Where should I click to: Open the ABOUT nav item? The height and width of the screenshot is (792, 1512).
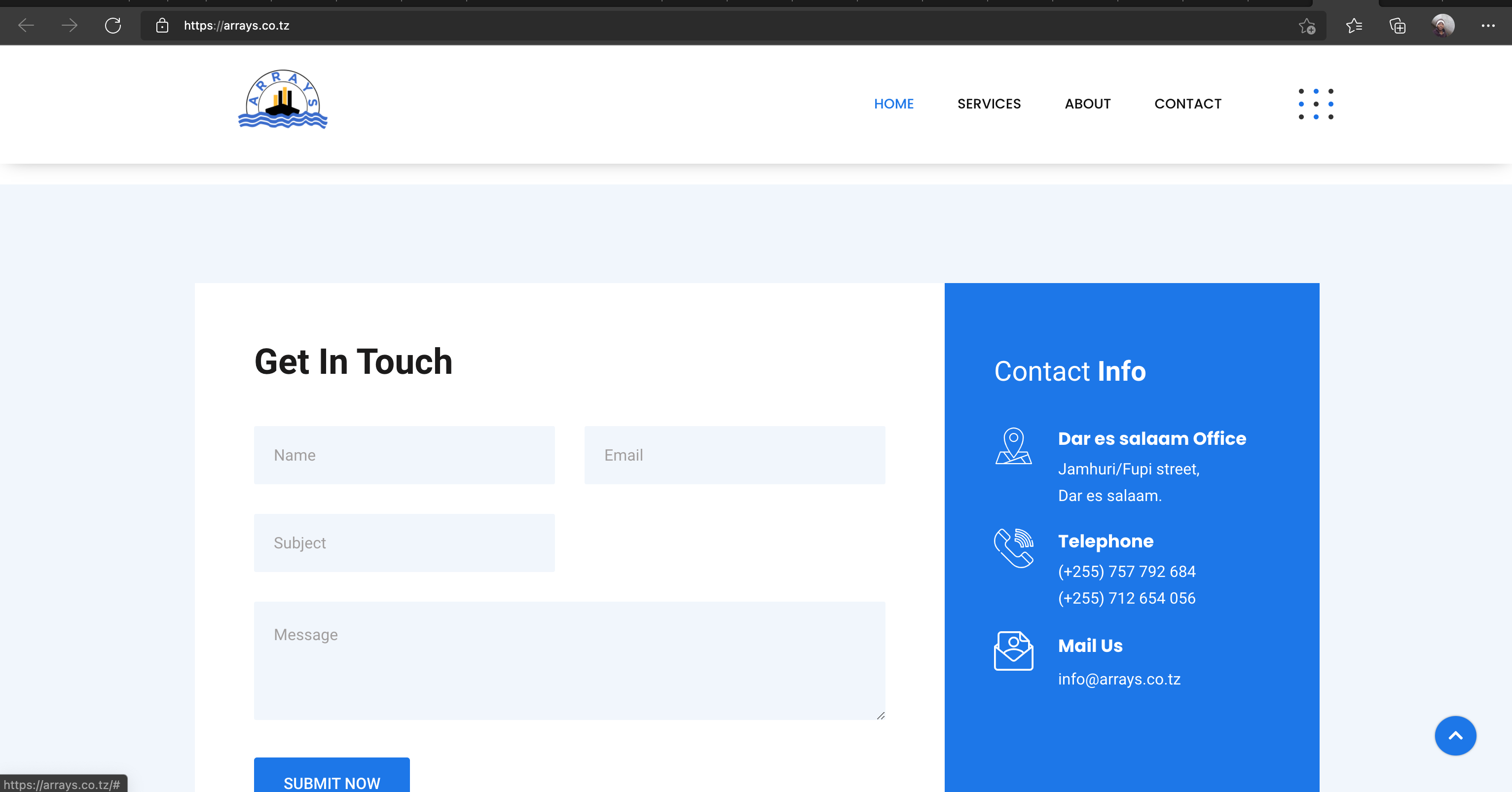point(1087,104)
